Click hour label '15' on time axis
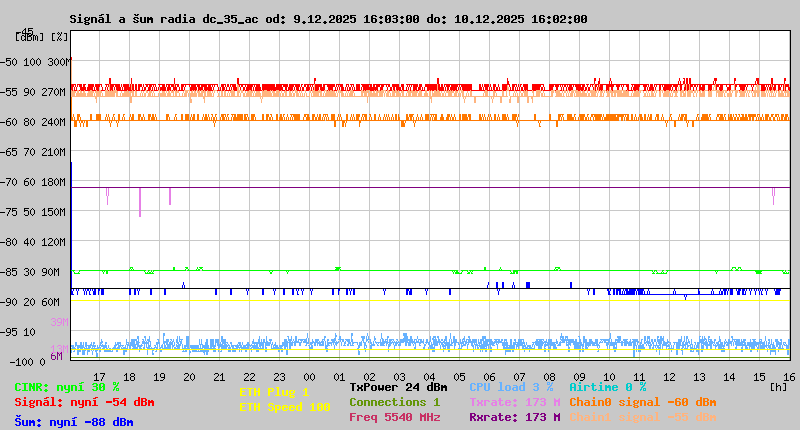The width and height of the screenshot is (800, 430). (x=759, y=377)
